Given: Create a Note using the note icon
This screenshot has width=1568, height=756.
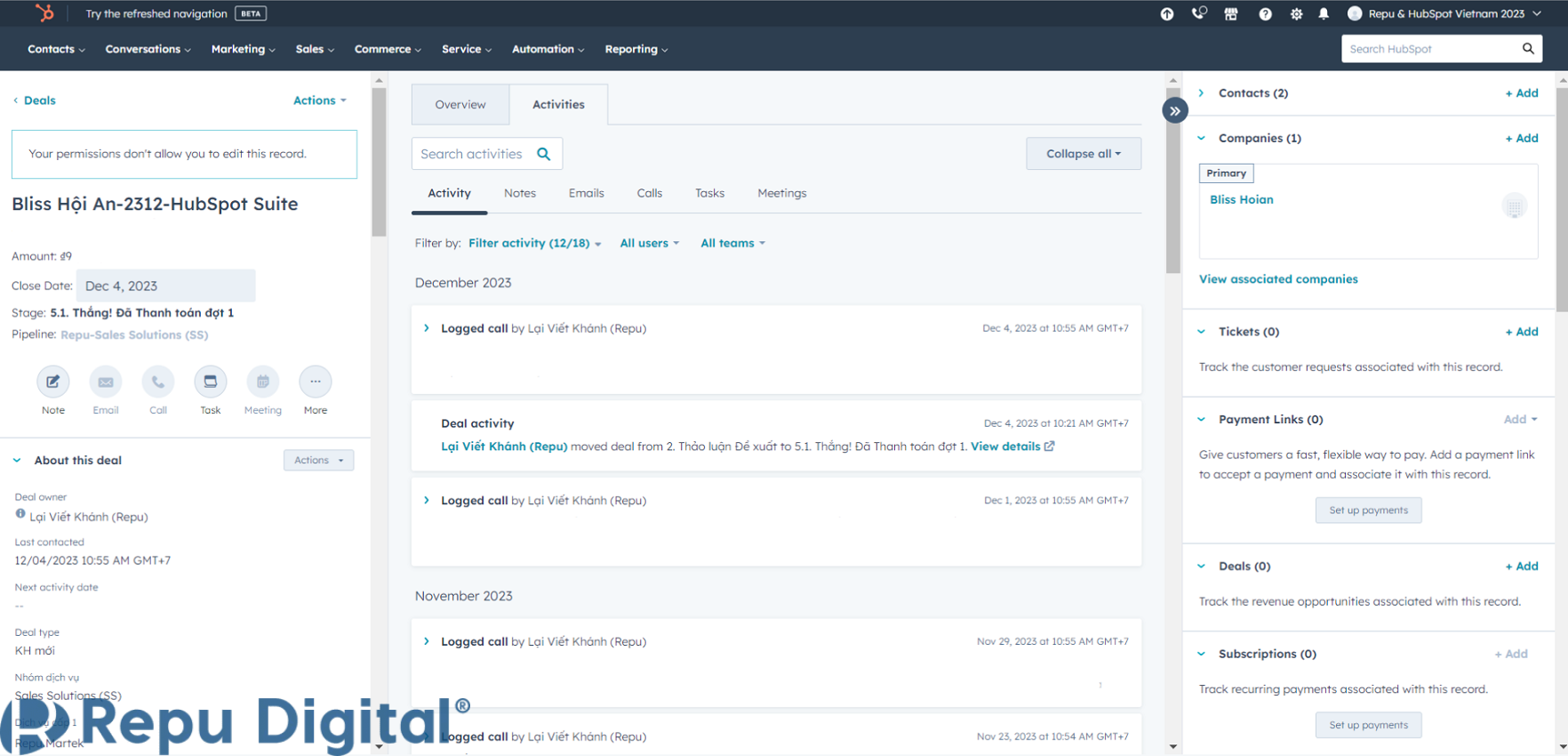Looking at the screenshot, I should click(x=53, y=382).
